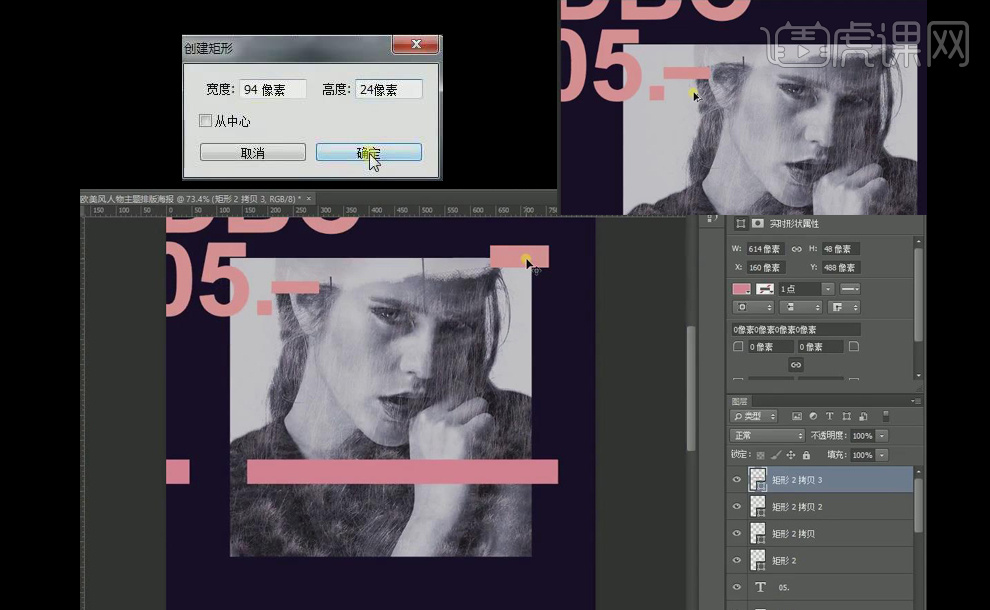
Task: Toggle the layer filtering switch
Action: (886, 416)
